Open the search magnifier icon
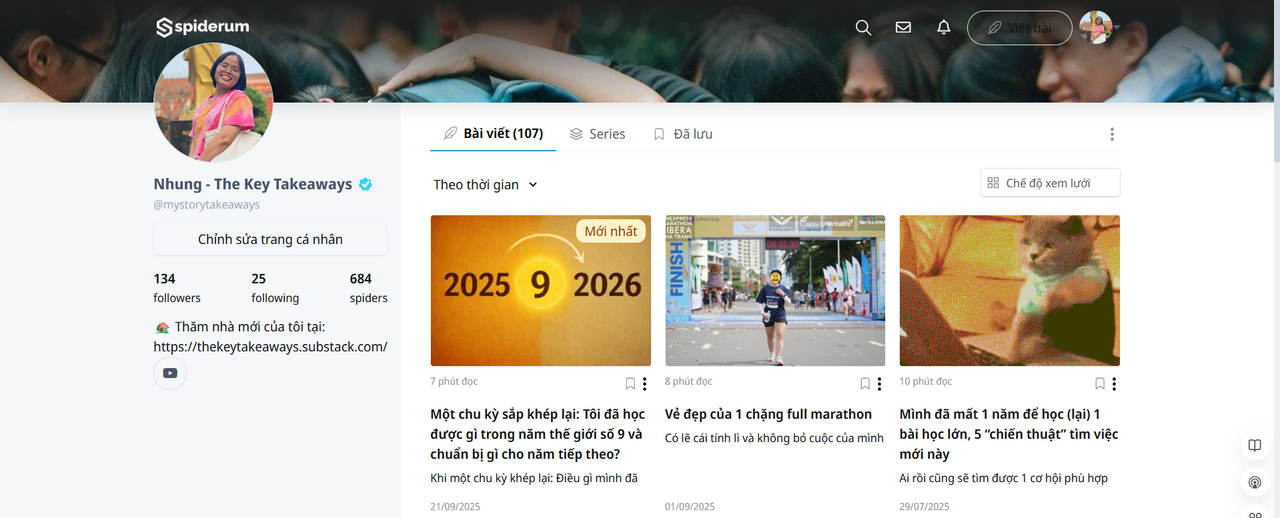The width and height of the screenshot is (1280, 518). (863, 28)
